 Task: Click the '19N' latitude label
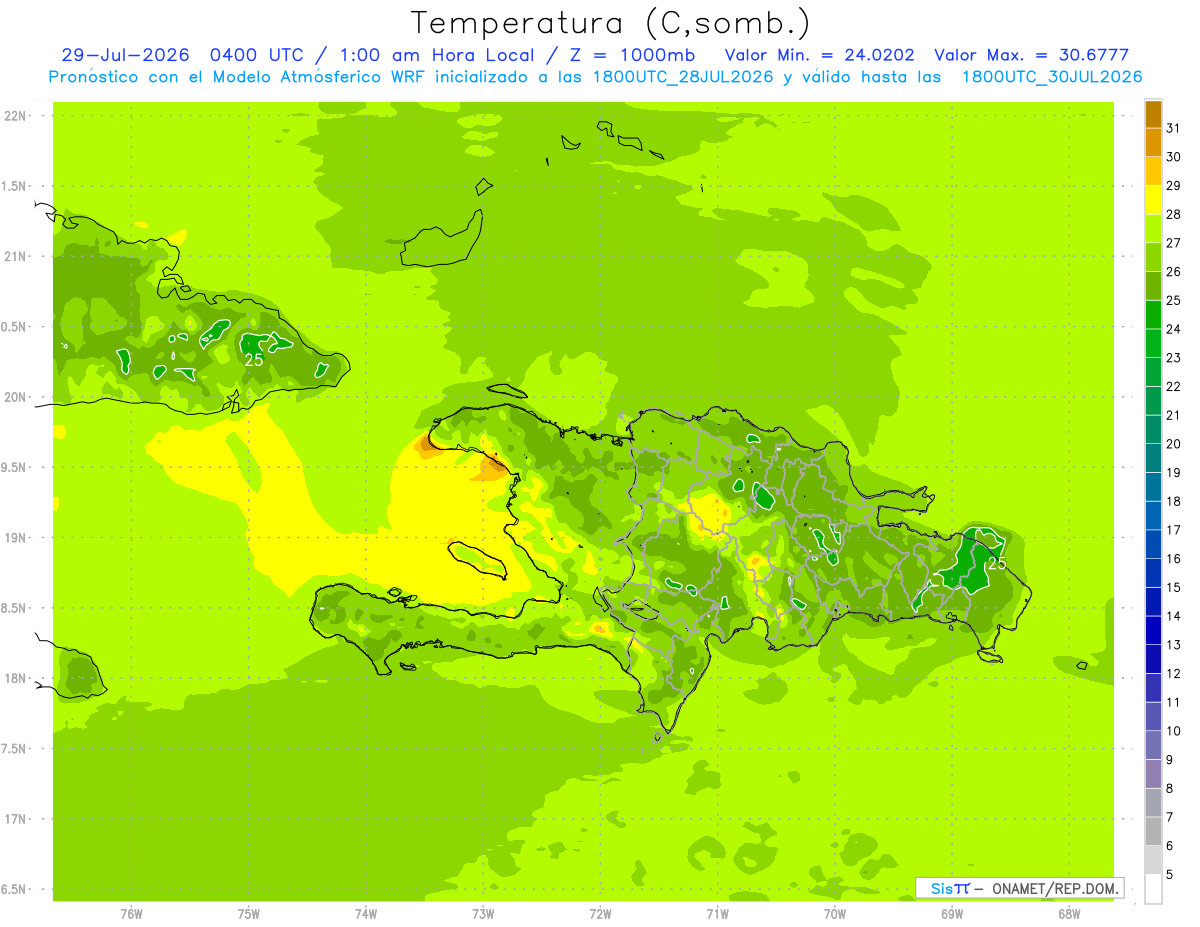tap(14, 538)
